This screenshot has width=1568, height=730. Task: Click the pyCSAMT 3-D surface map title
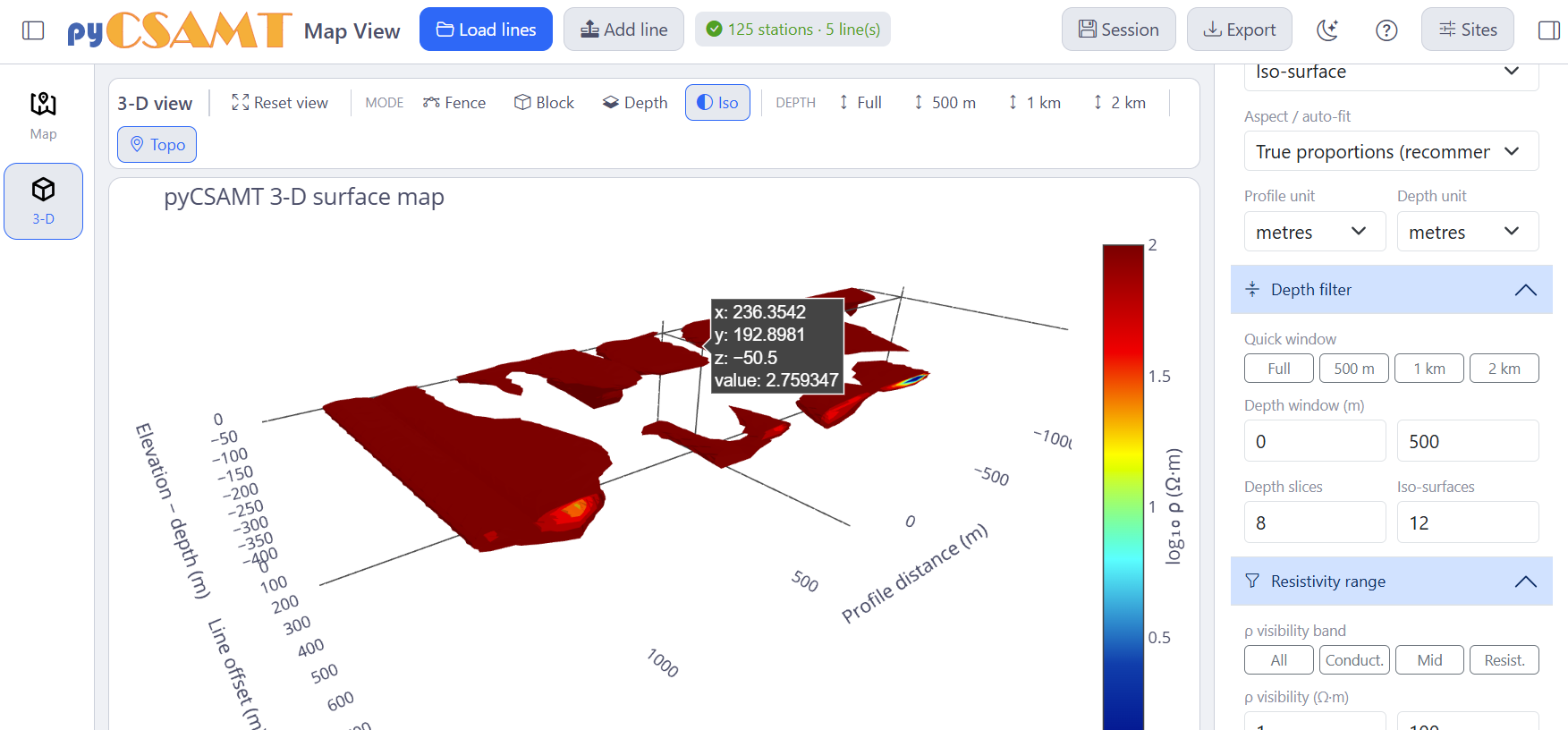pos(304,197)
